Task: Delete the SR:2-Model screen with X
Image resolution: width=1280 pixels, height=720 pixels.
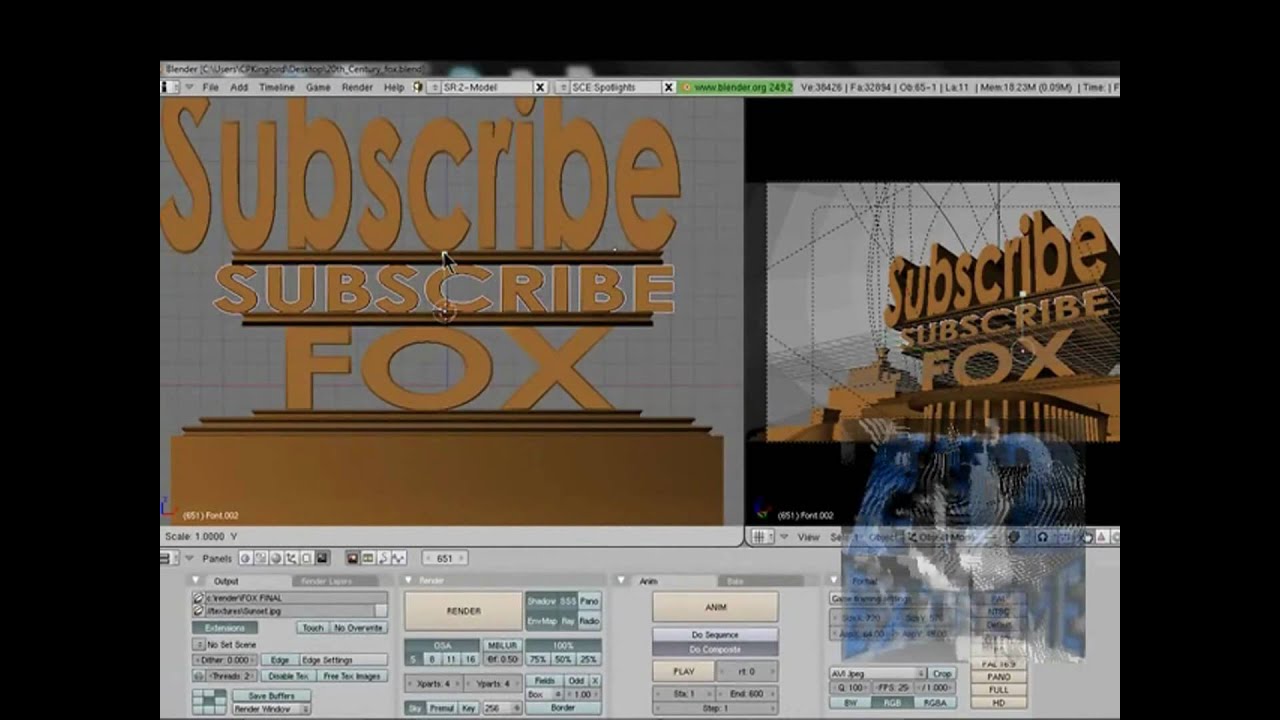Action: pyautogui.click(x=540, y=88)
